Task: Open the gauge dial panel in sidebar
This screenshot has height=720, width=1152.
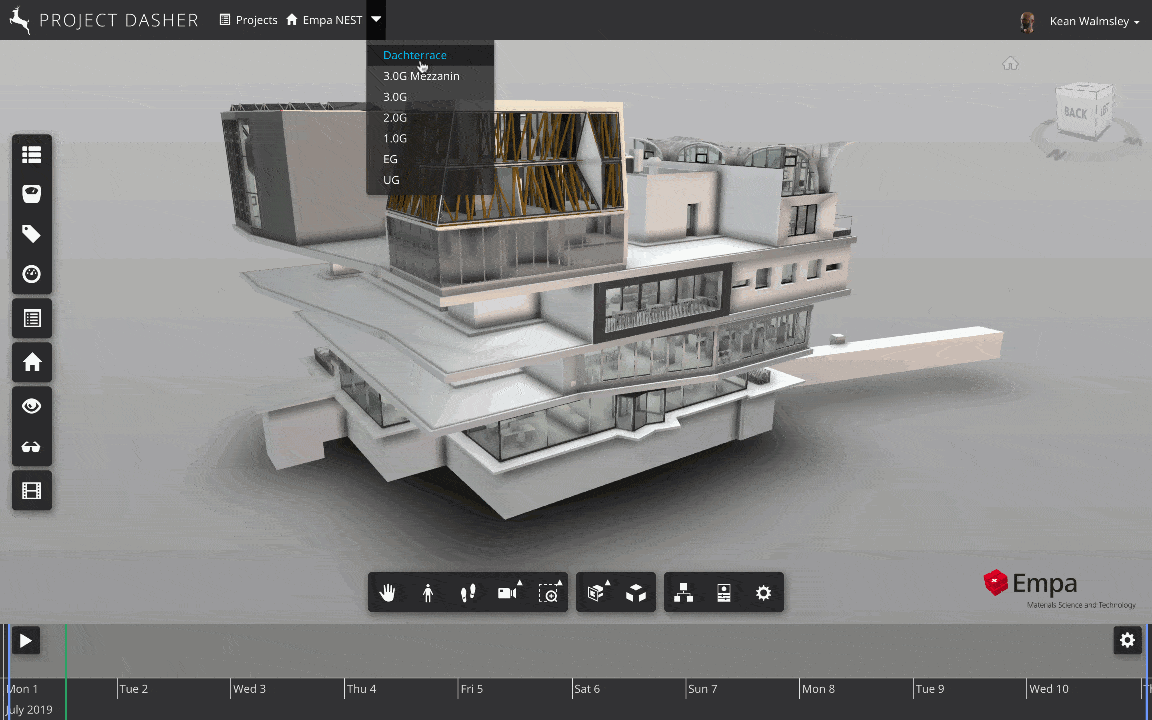Action: 32,274
